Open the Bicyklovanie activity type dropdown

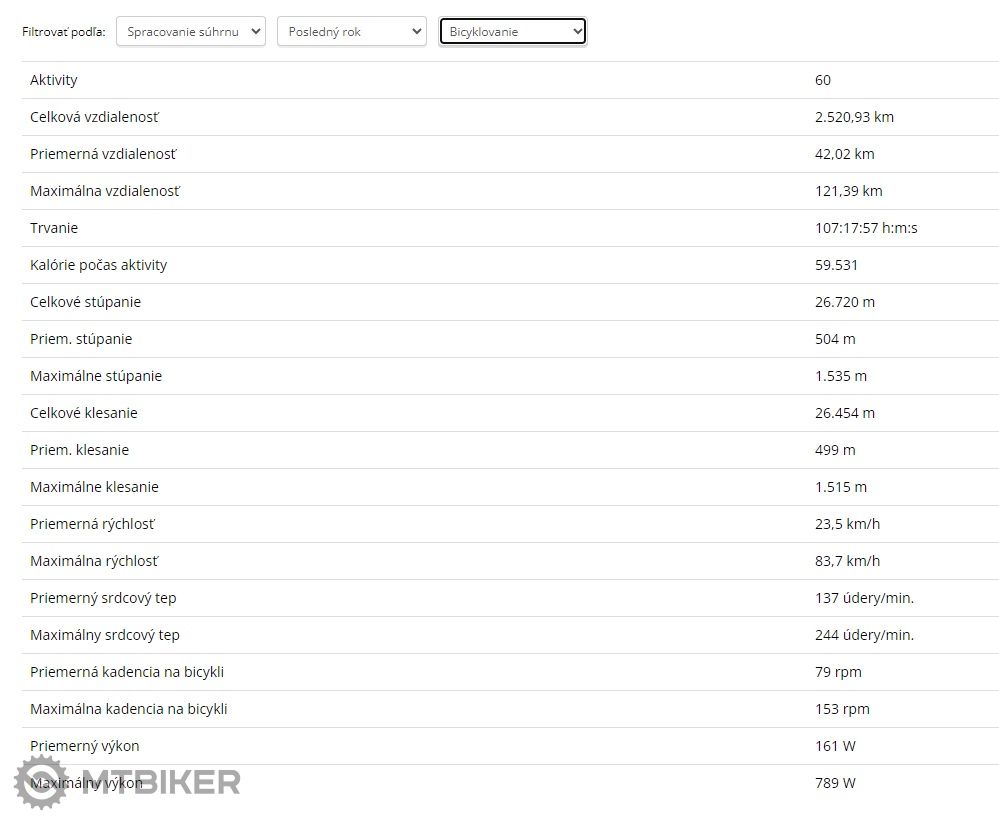pos(513,32)
